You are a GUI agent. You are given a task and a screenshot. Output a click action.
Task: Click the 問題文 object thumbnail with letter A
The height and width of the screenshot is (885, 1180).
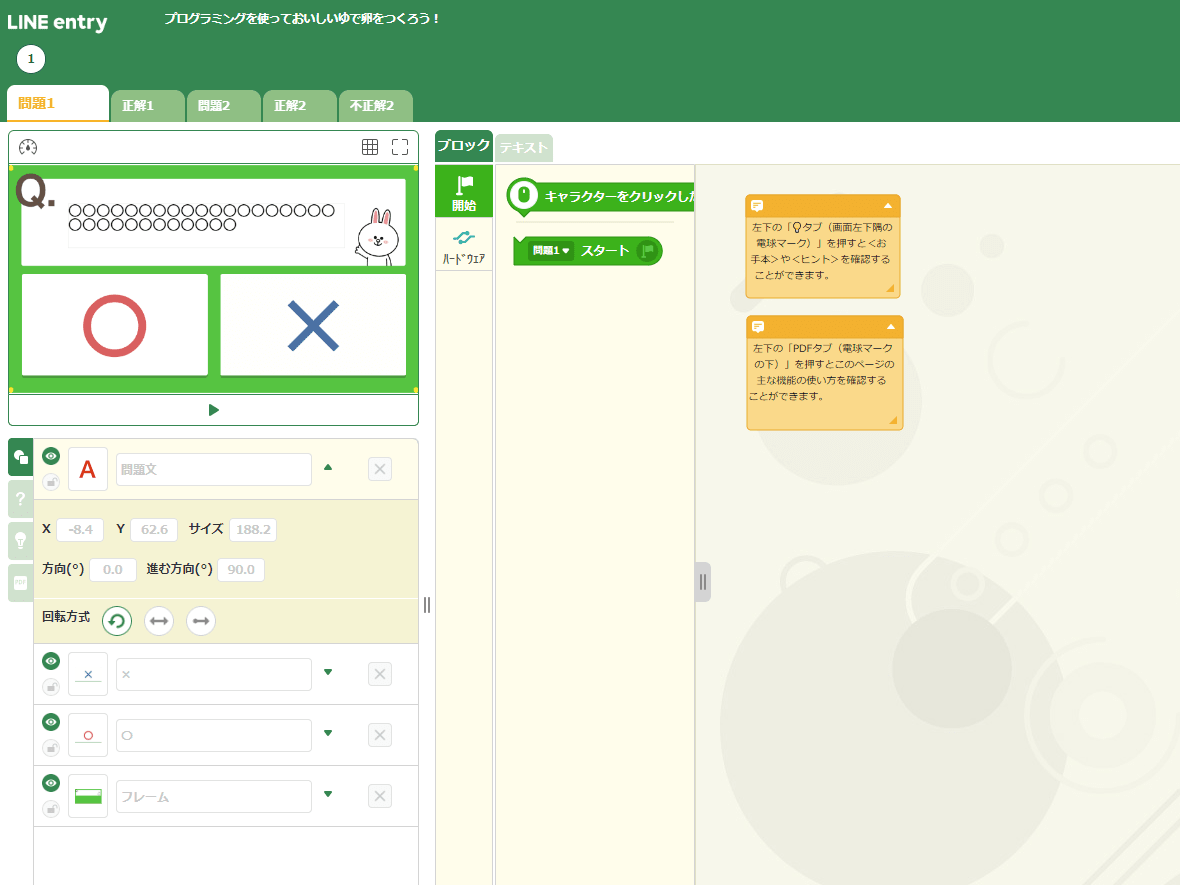click(x=88, y=470)
